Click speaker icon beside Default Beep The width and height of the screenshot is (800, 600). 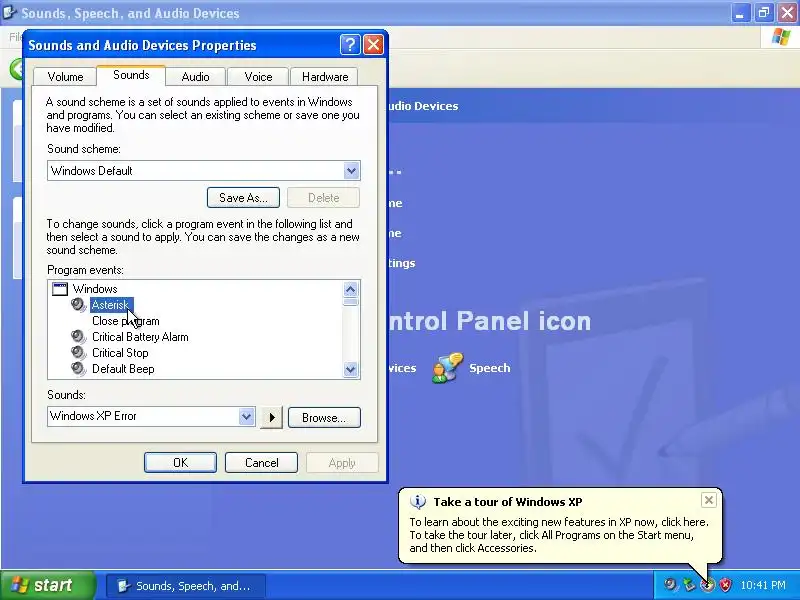78,369
